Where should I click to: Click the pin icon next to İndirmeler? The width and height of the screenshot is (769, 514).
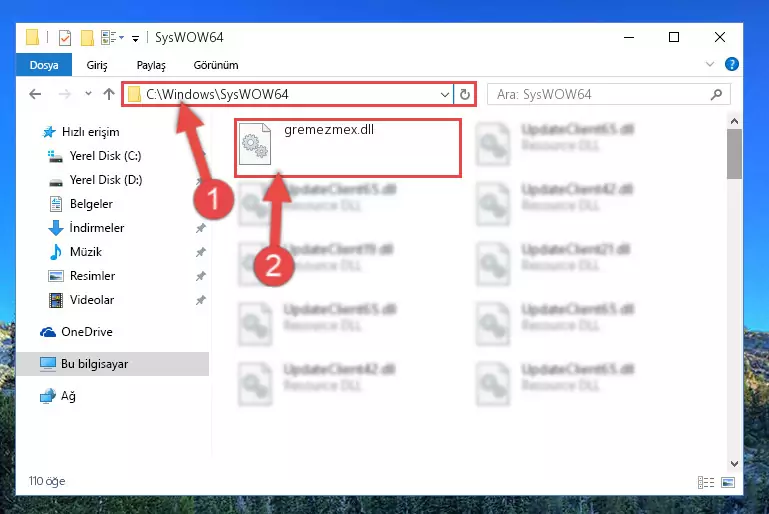coord(201,228)
